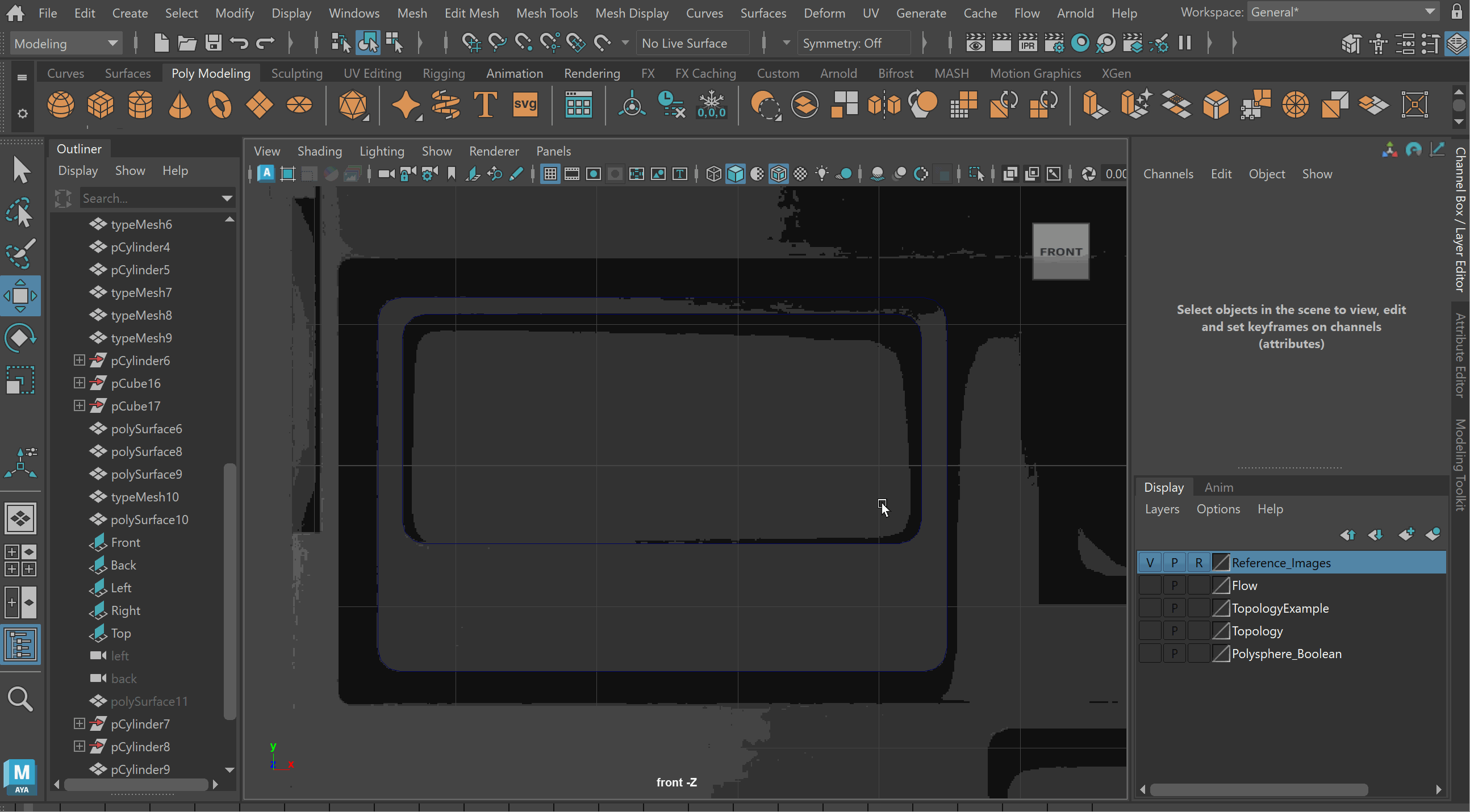Activate the Move tool in toolbox
The image size is (1470, 812).
pyautogui.click(x=20, y=296)
